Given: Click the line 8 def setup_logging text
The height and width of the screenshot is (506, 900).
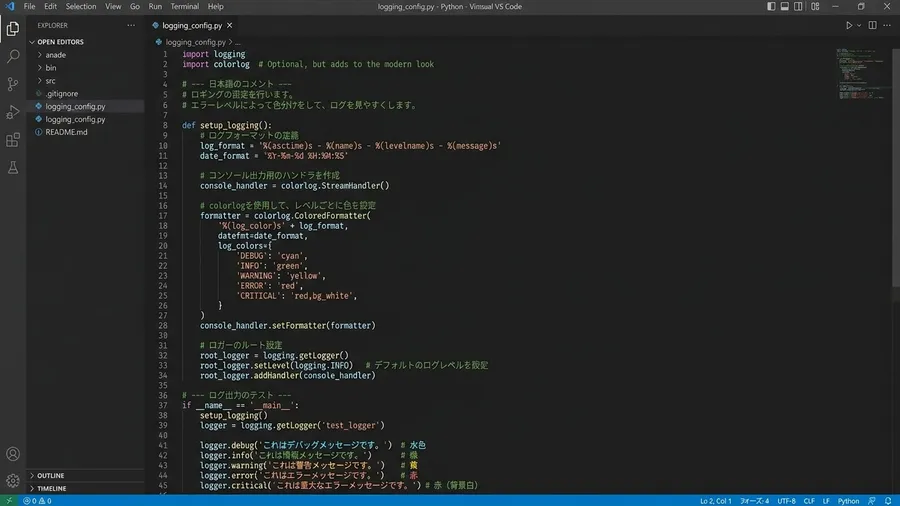Looking at the screenshot, I should pos(227,125).
